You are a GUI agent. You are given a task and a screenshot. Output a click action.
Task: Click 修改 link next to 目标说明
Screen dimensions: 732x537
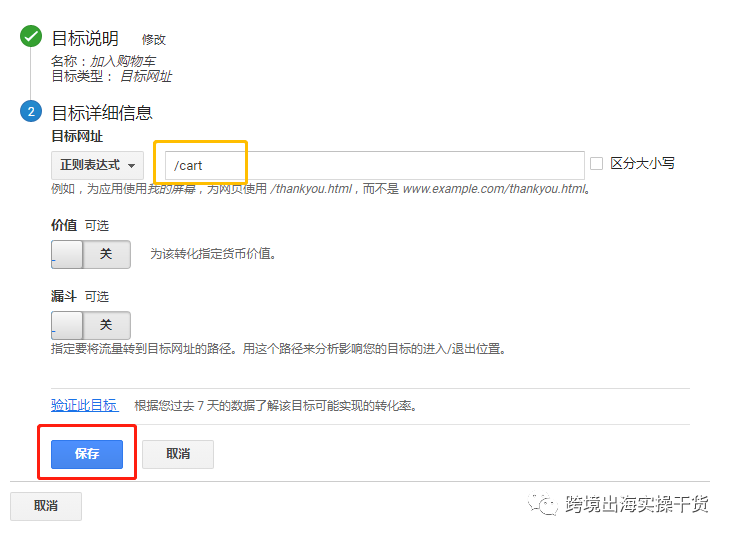pos(154,40)
